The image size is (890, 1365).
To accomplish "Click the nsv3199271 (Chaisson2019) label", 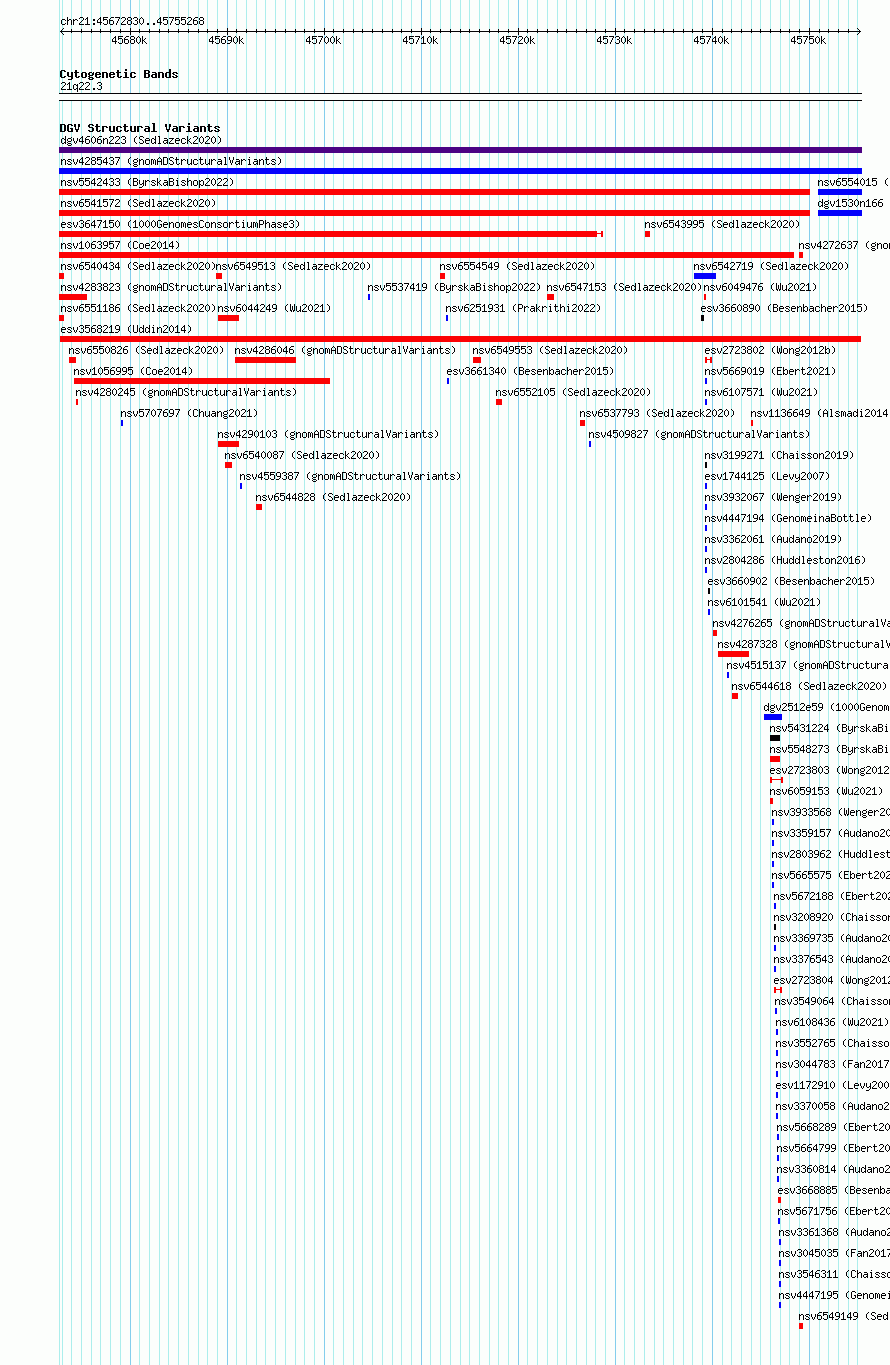I will 779,456.
